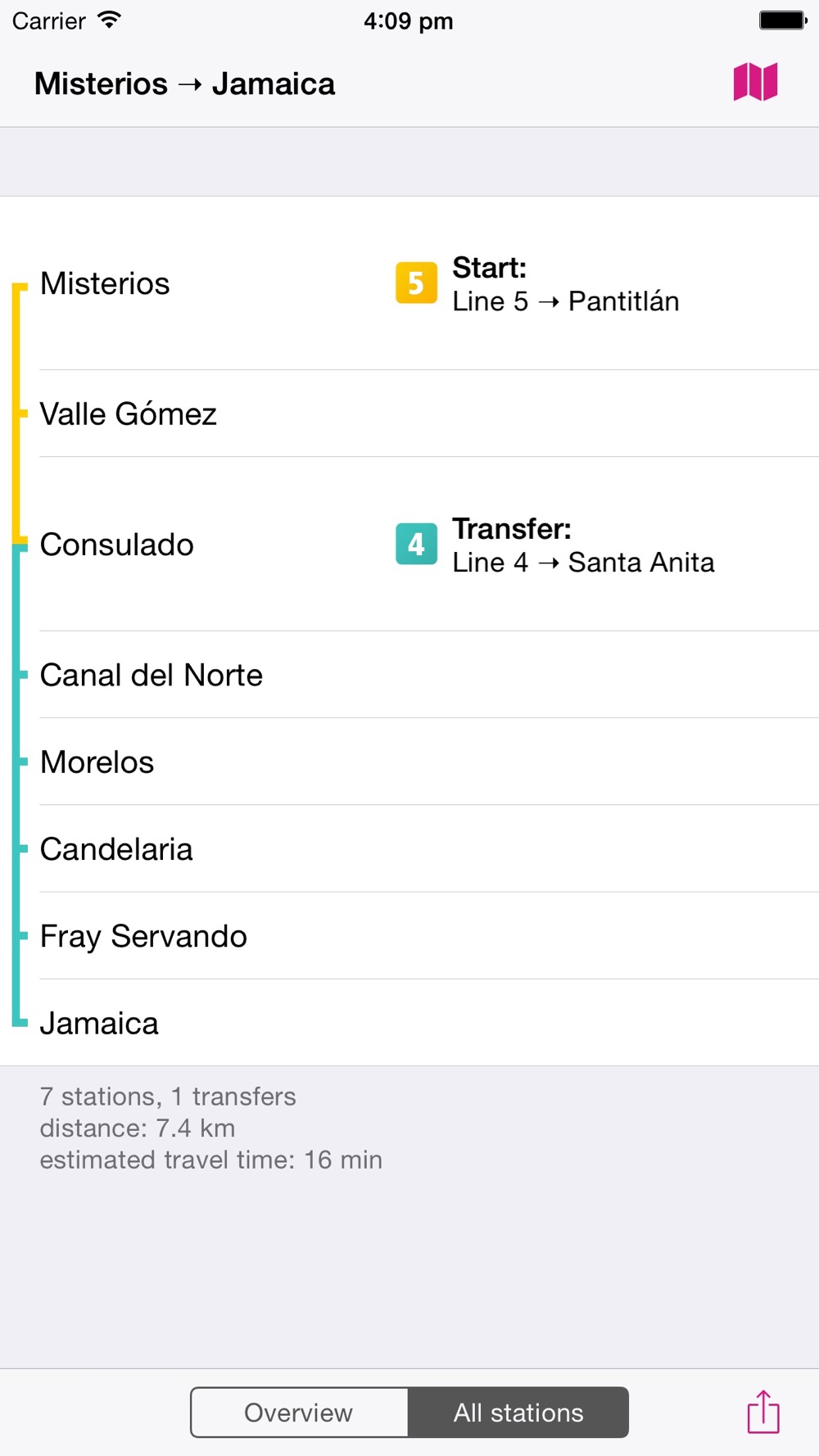Open the pink map view icon
This screenshot has width=819, height=1456.
755,83
